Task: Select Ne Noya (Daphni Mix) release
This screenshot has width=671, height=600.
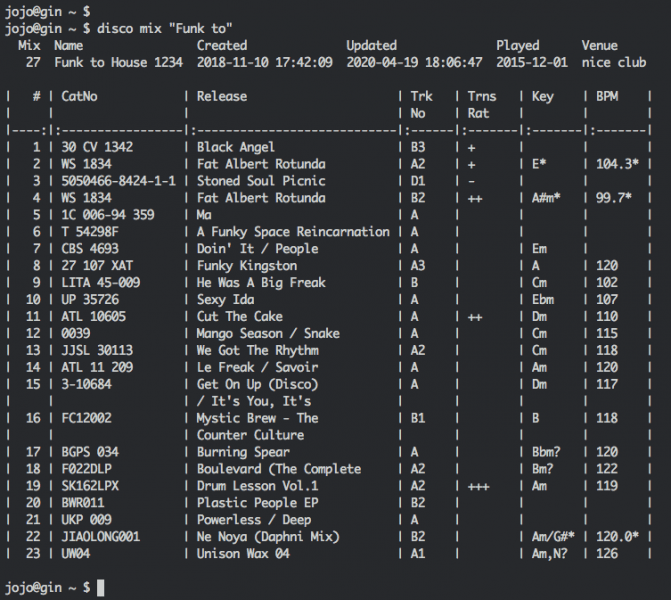Action: point(268,537)
